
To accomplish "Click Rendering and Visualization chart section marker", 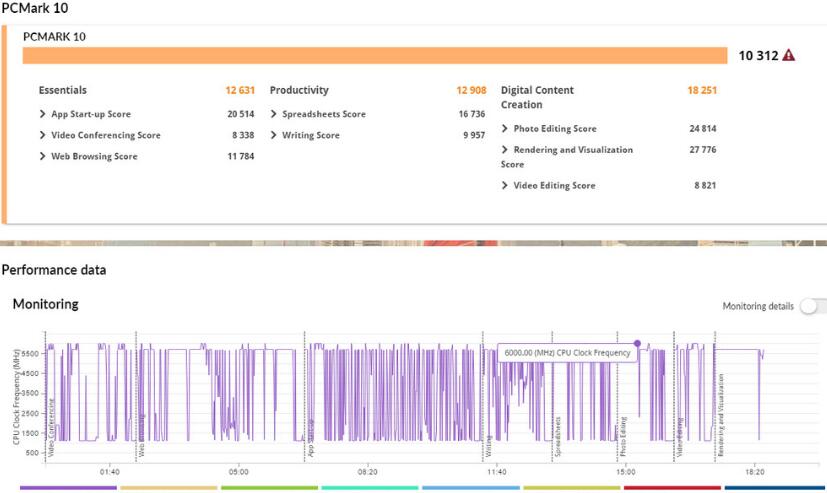I will (x=720, y=415).
